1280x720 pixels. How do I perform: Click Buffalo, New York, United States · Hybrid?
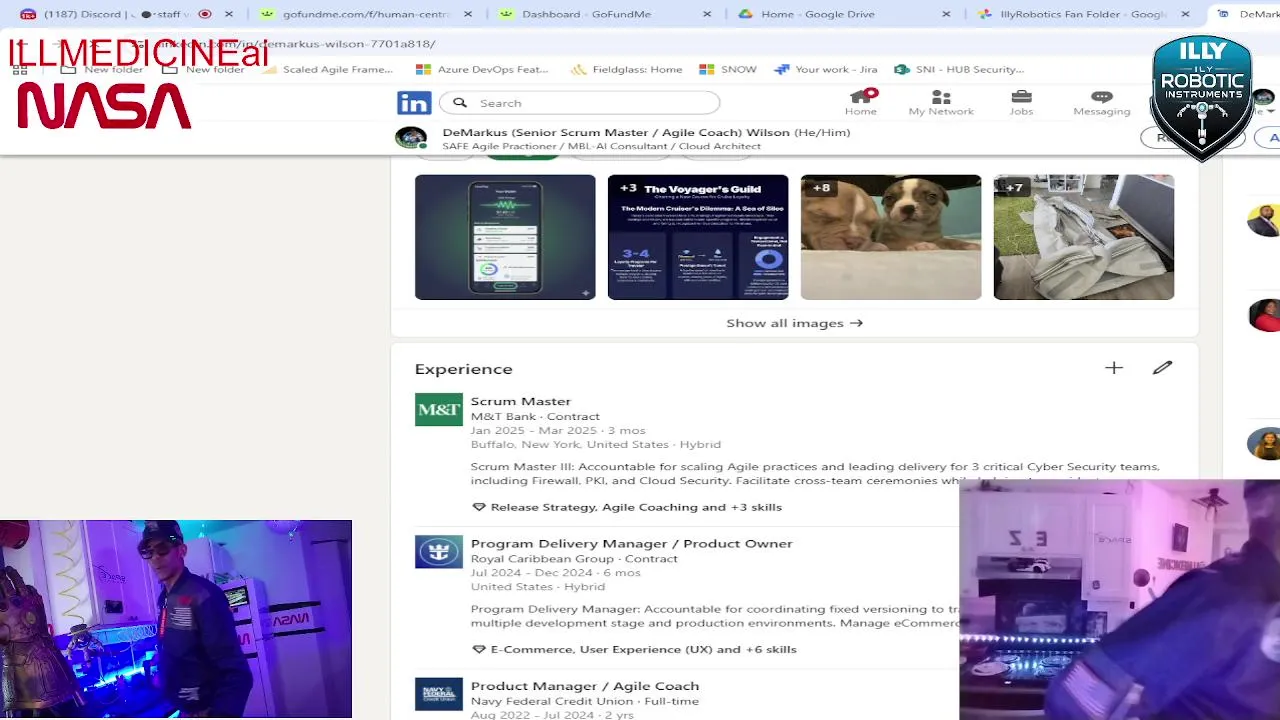596,444
